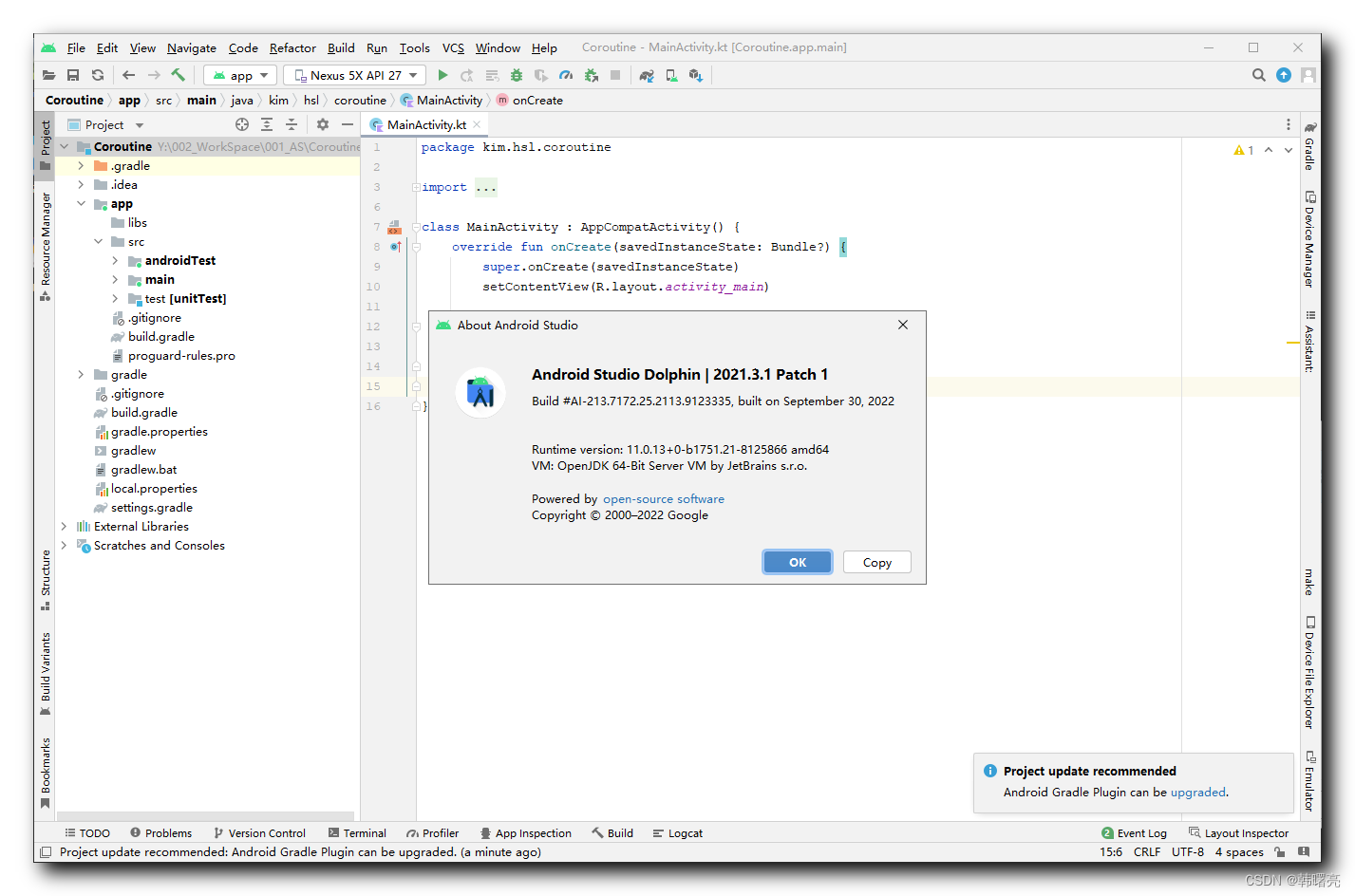Click the open-source software link
The image size is (1355, 896).
click(663, 498)
